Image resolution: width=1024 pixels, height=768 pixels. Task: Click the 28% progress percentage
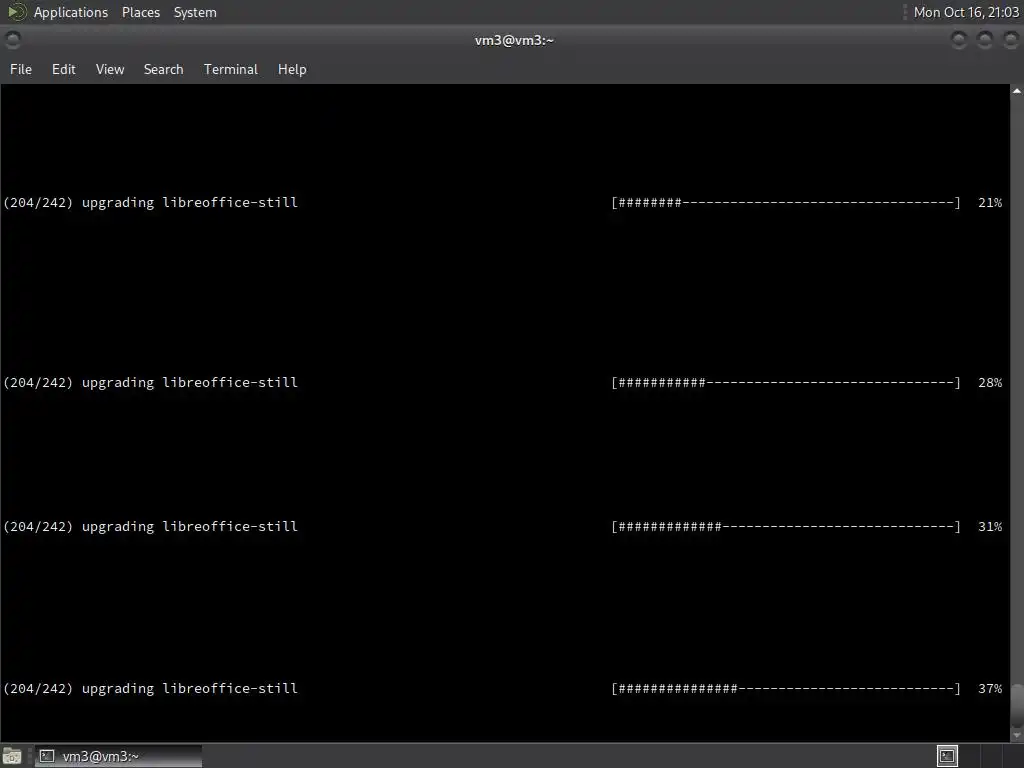(990, 383)
